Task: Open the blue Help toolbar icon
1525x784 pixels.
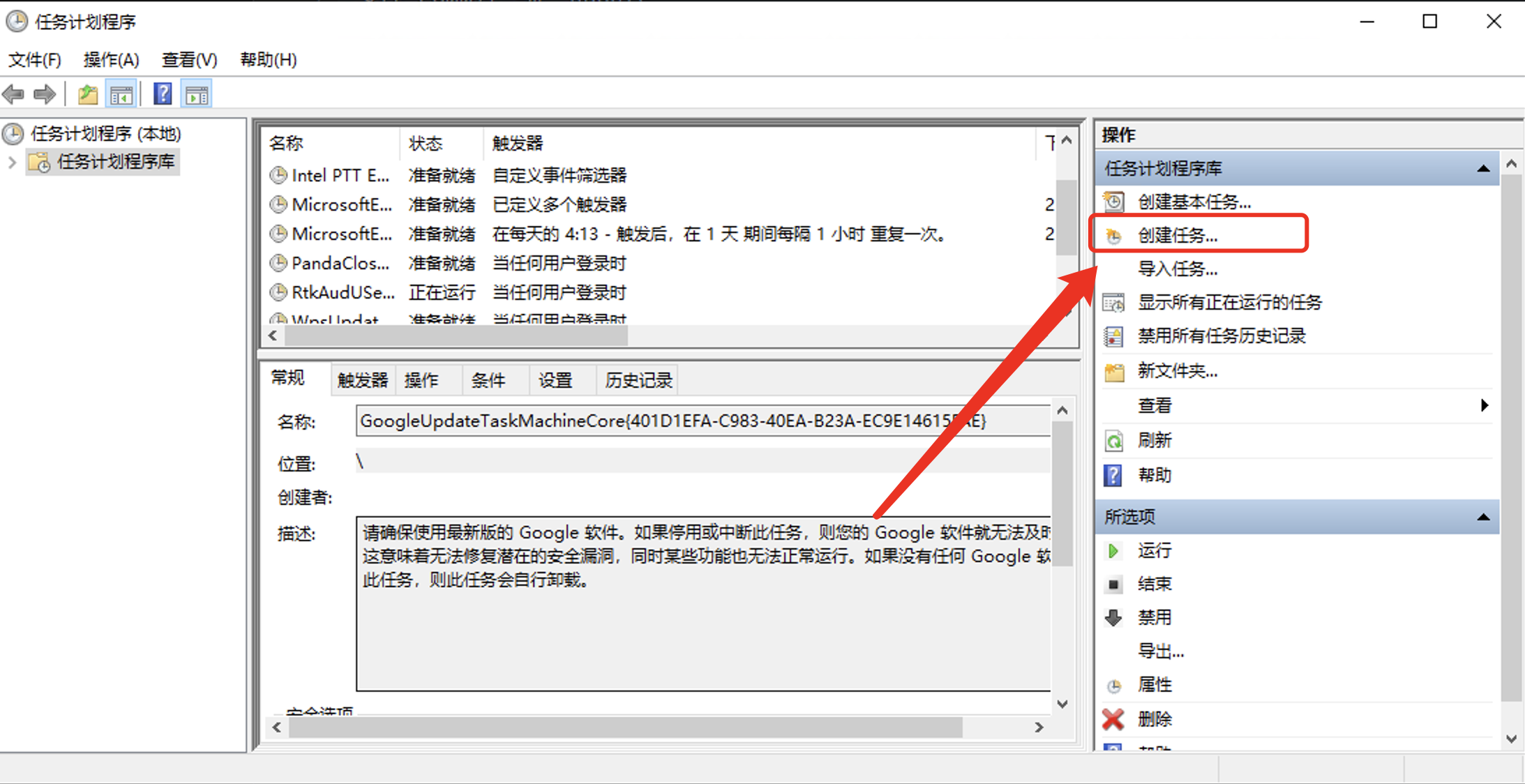Action: 163,93
